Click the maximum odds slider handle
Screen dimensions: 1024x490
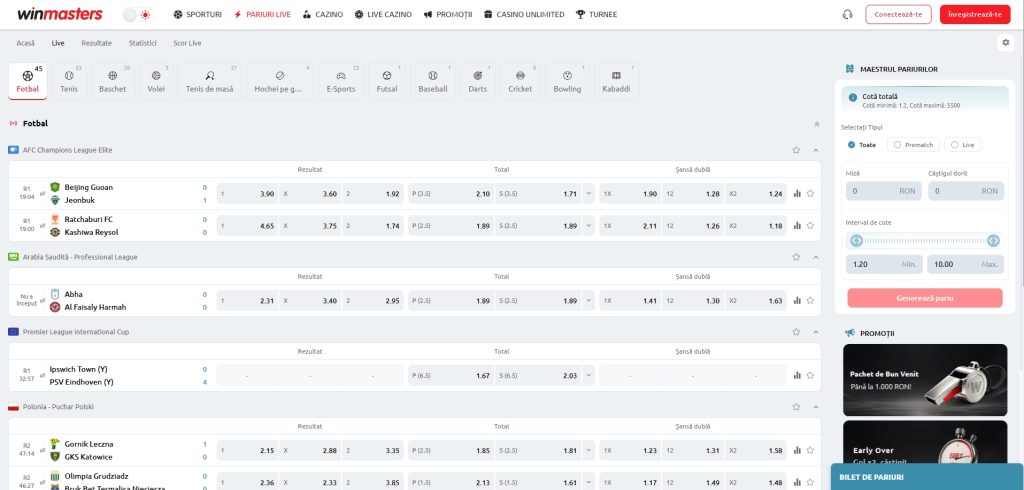(993, 241)
